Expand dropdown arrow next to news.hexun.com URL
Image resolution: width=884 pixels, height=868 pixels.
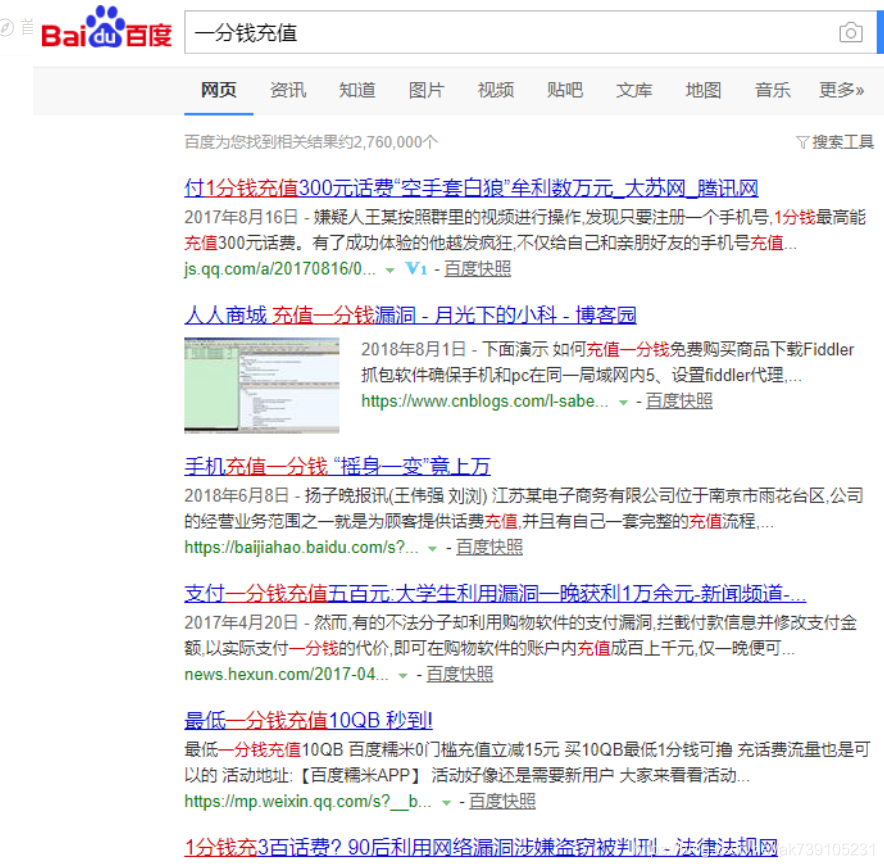pos(403,676)
